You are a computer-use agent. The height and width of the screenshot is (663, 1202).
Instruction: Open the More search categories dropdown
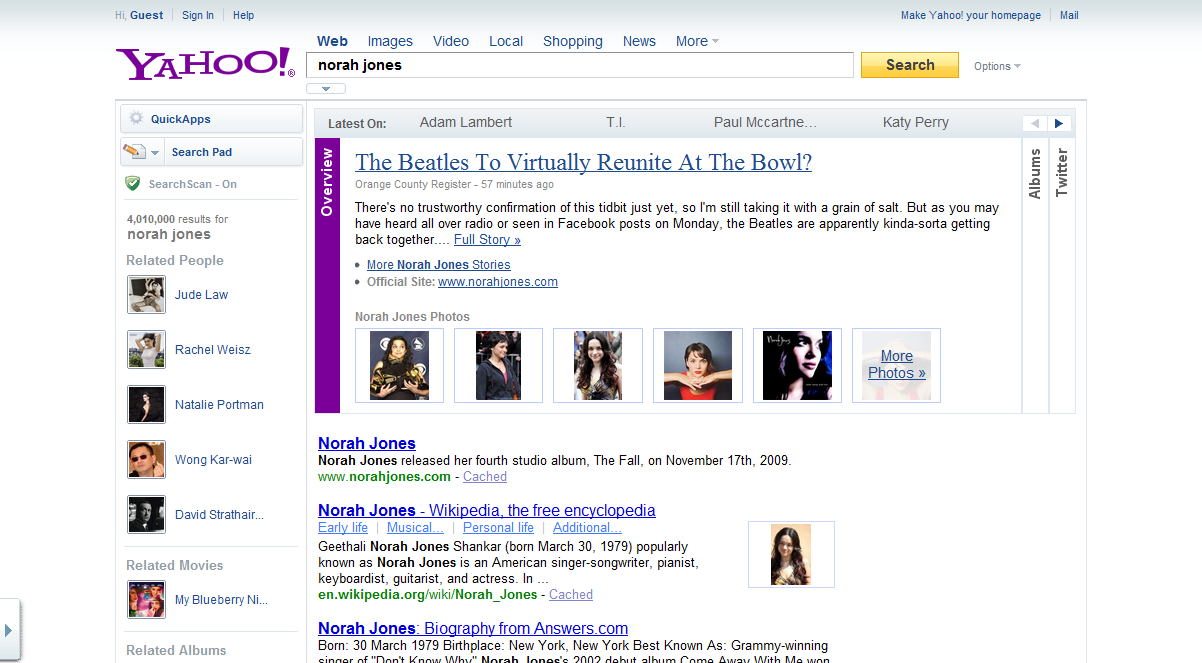tap(697, 42)
